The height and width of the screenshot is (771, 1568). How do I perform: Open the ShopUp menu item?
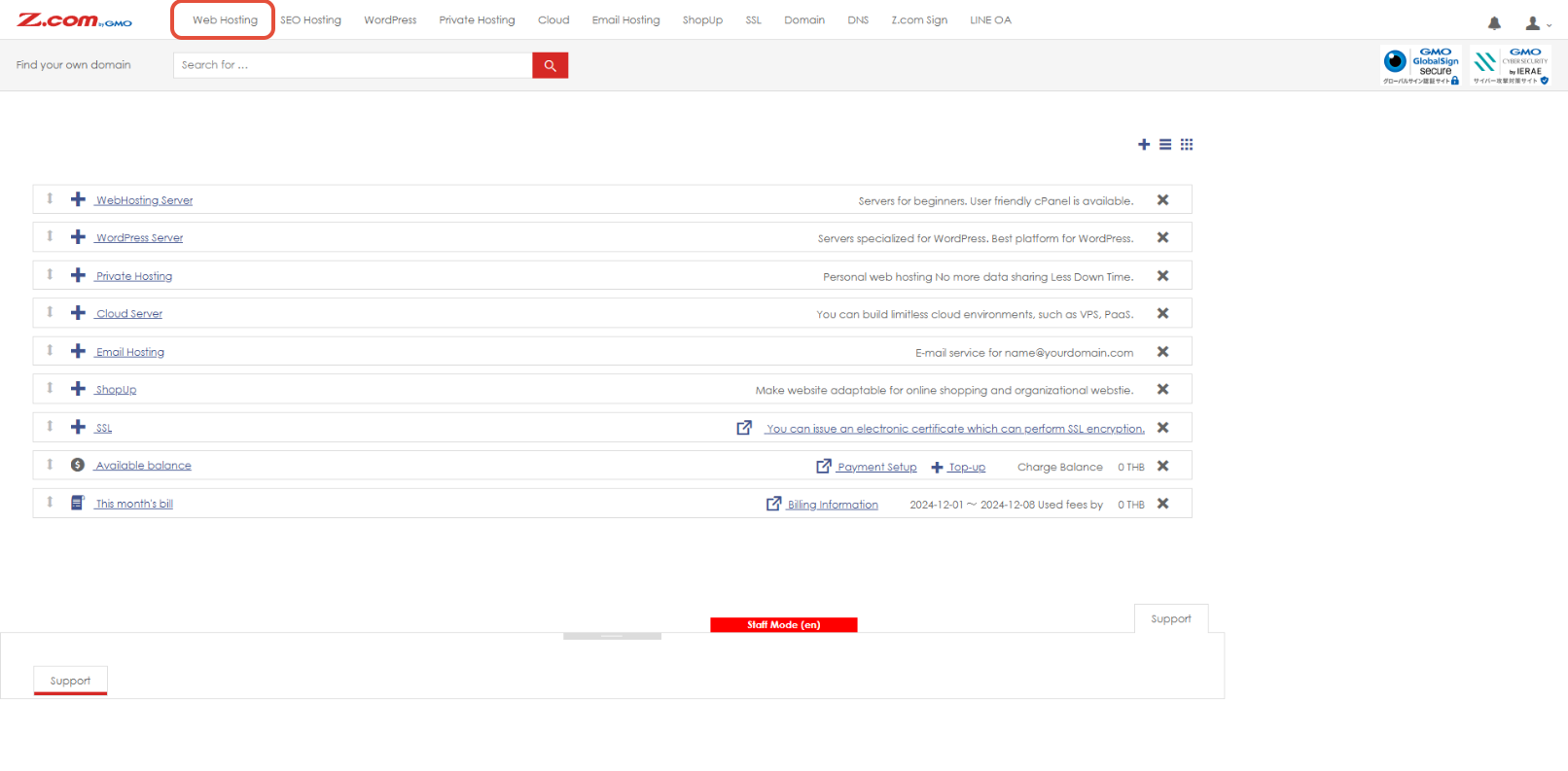[702, 20]
